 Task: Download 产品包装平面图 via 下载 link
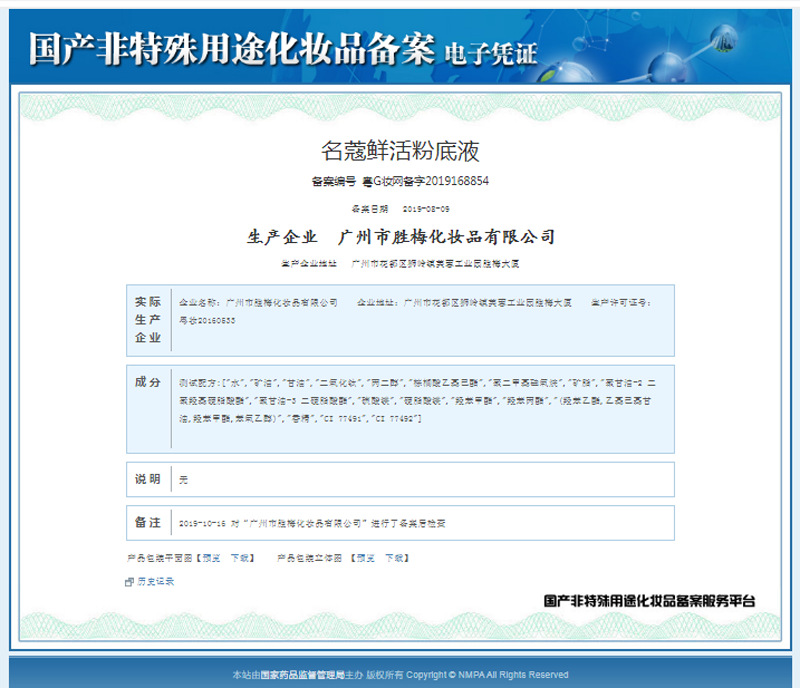click(239, 558)
